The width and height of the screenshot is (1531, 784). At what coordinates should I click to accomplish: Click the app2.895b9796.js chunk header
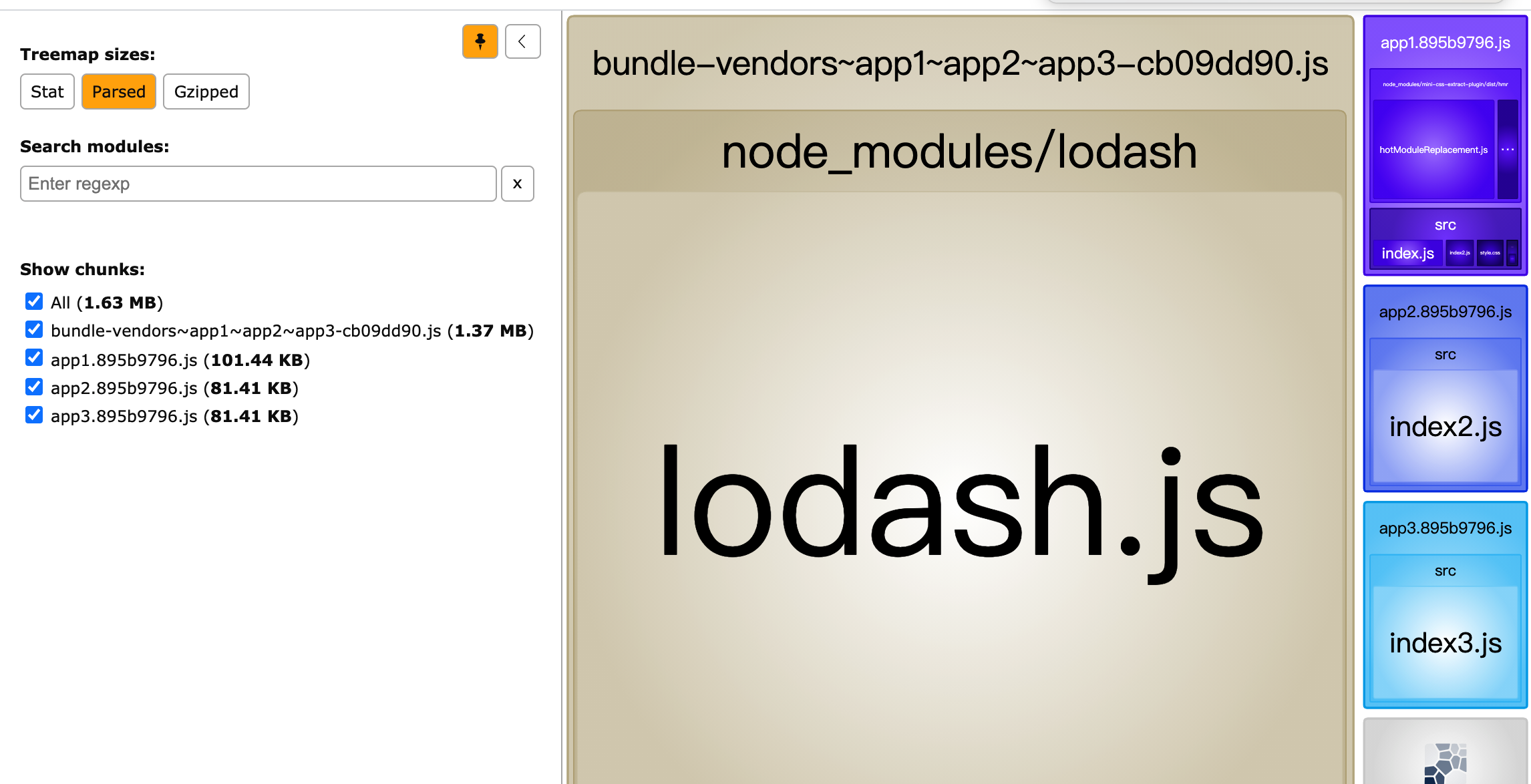click(1445, 312)
